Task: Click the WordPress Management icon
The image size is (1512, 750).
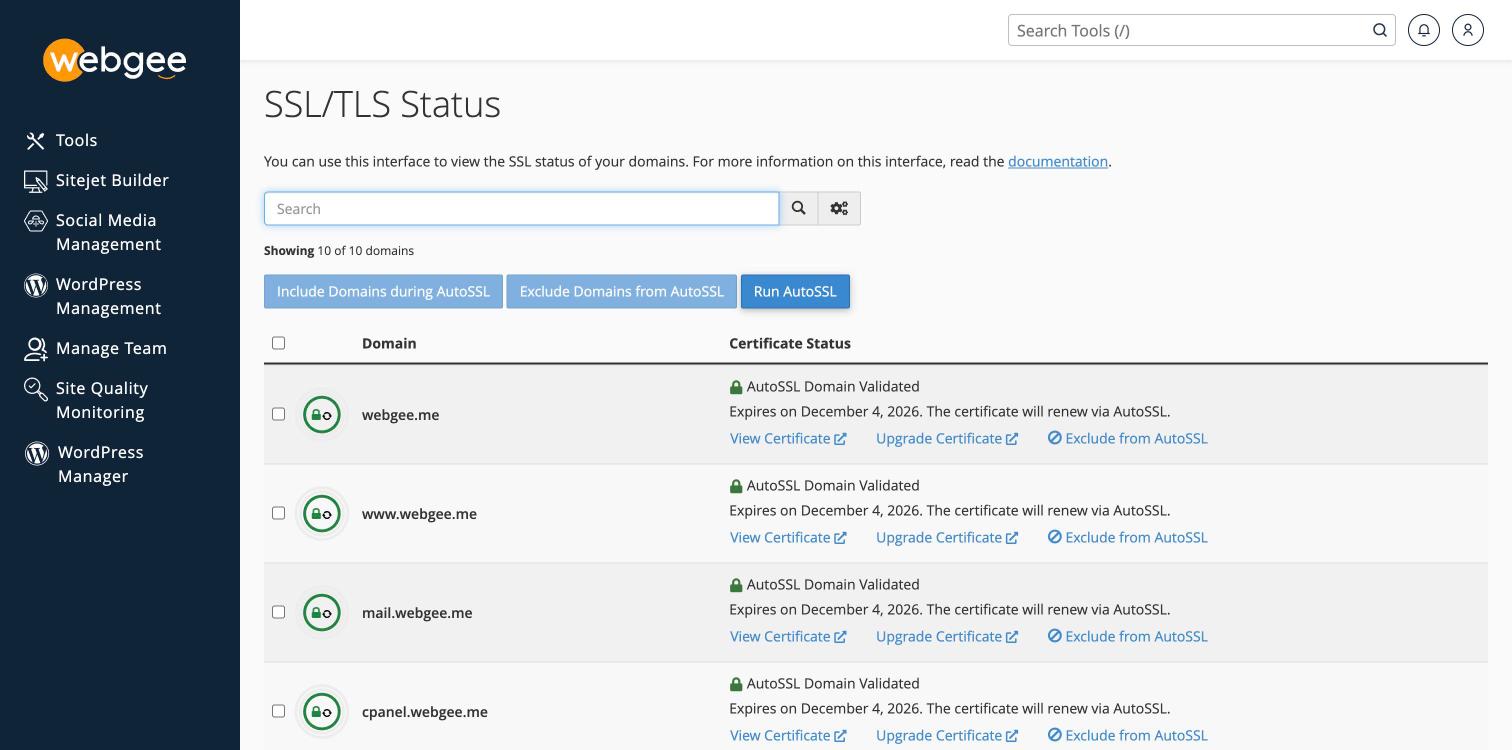Action: tap(36, 285)
